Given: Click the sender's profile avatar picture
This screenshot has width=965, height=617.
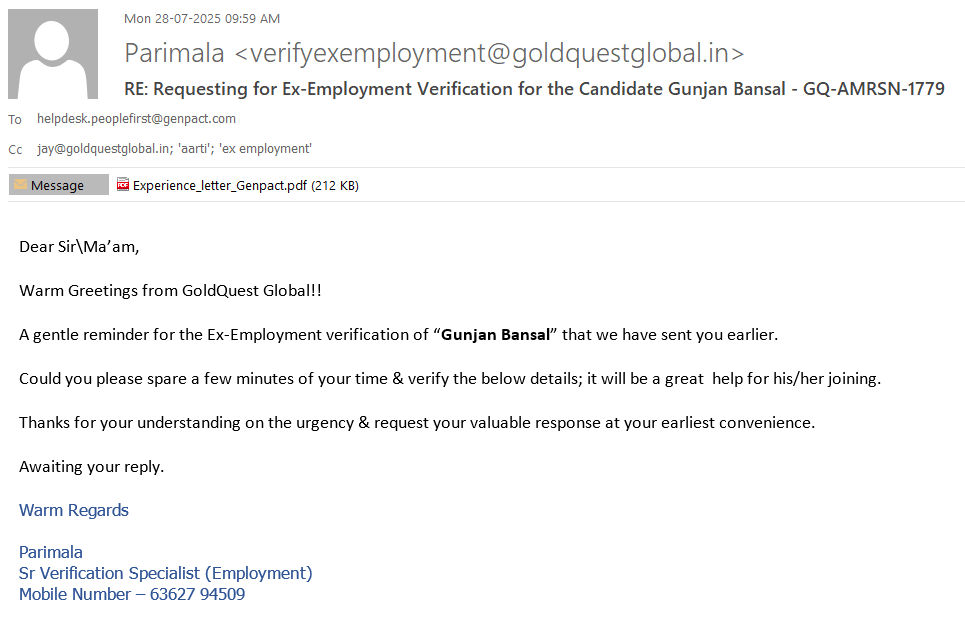Looking at the screenshot, I should [53, 54].
